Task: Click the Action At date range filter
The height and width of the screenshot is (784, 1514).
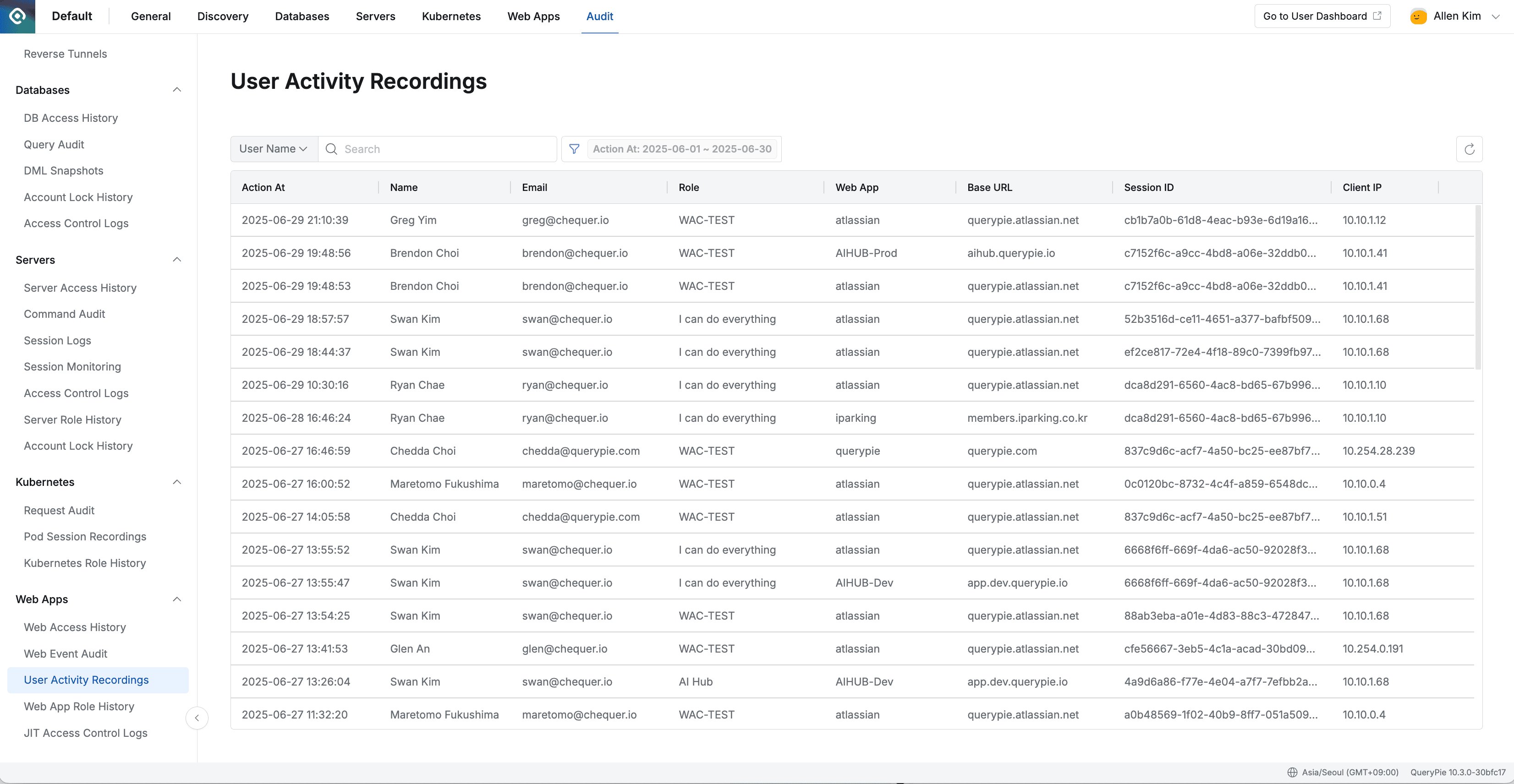Action: pyautogui.click(x=682, y=149)
